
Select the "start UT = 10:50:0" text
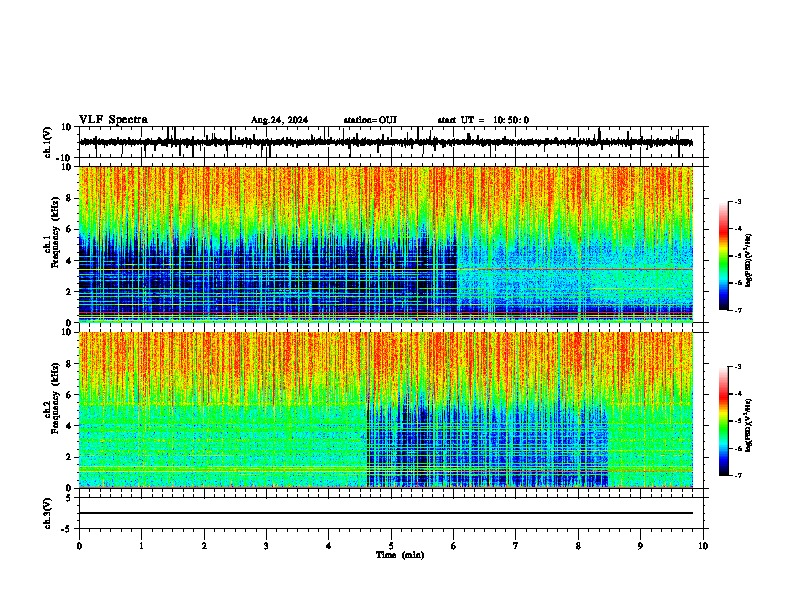[x=483, y=120]
